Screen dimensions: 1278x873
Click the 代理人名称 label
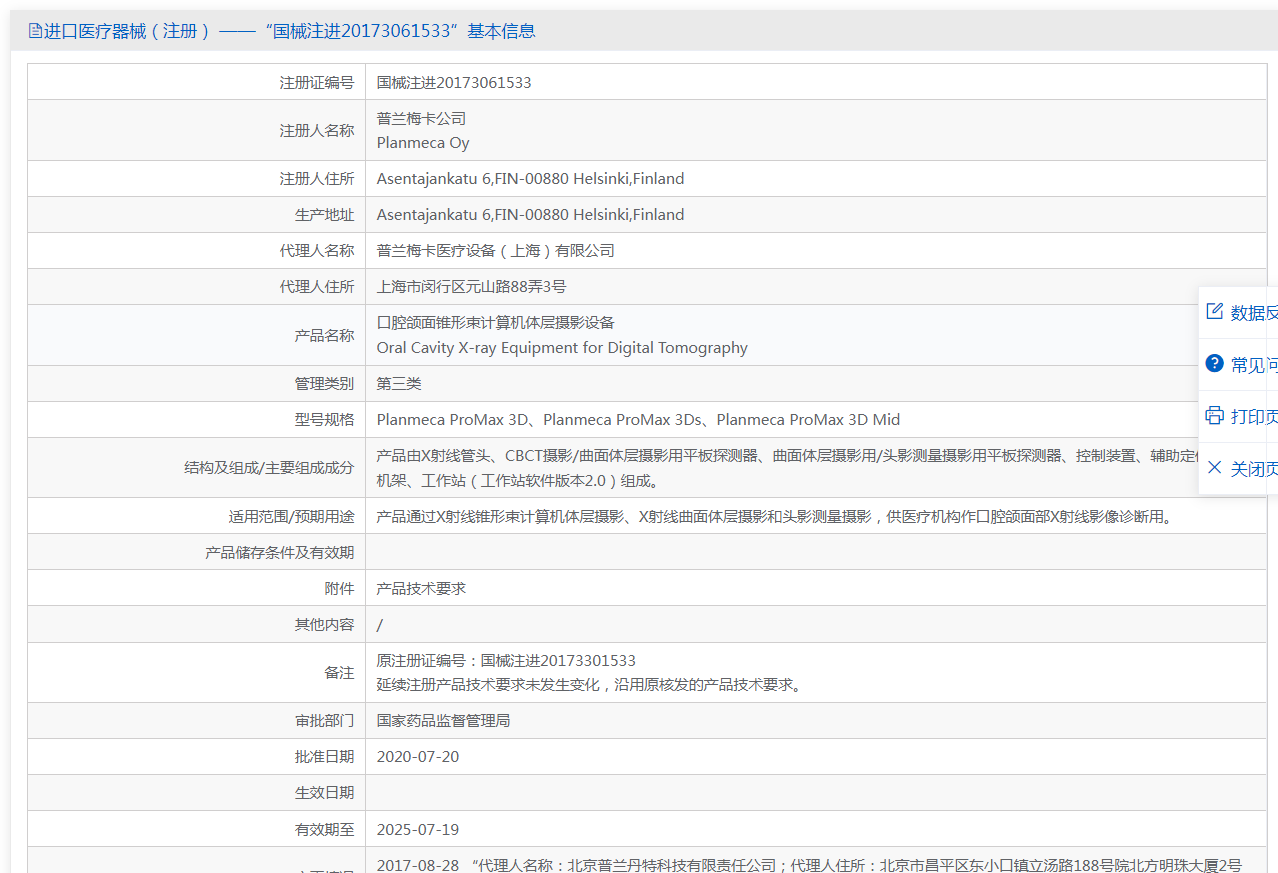[x=316, y=251]
